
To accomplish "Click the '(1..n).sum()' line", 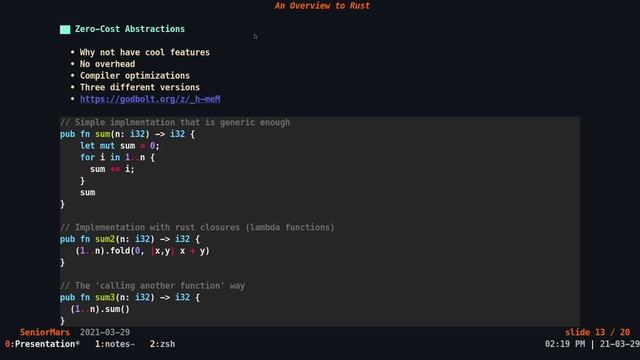I will (100, 309).
